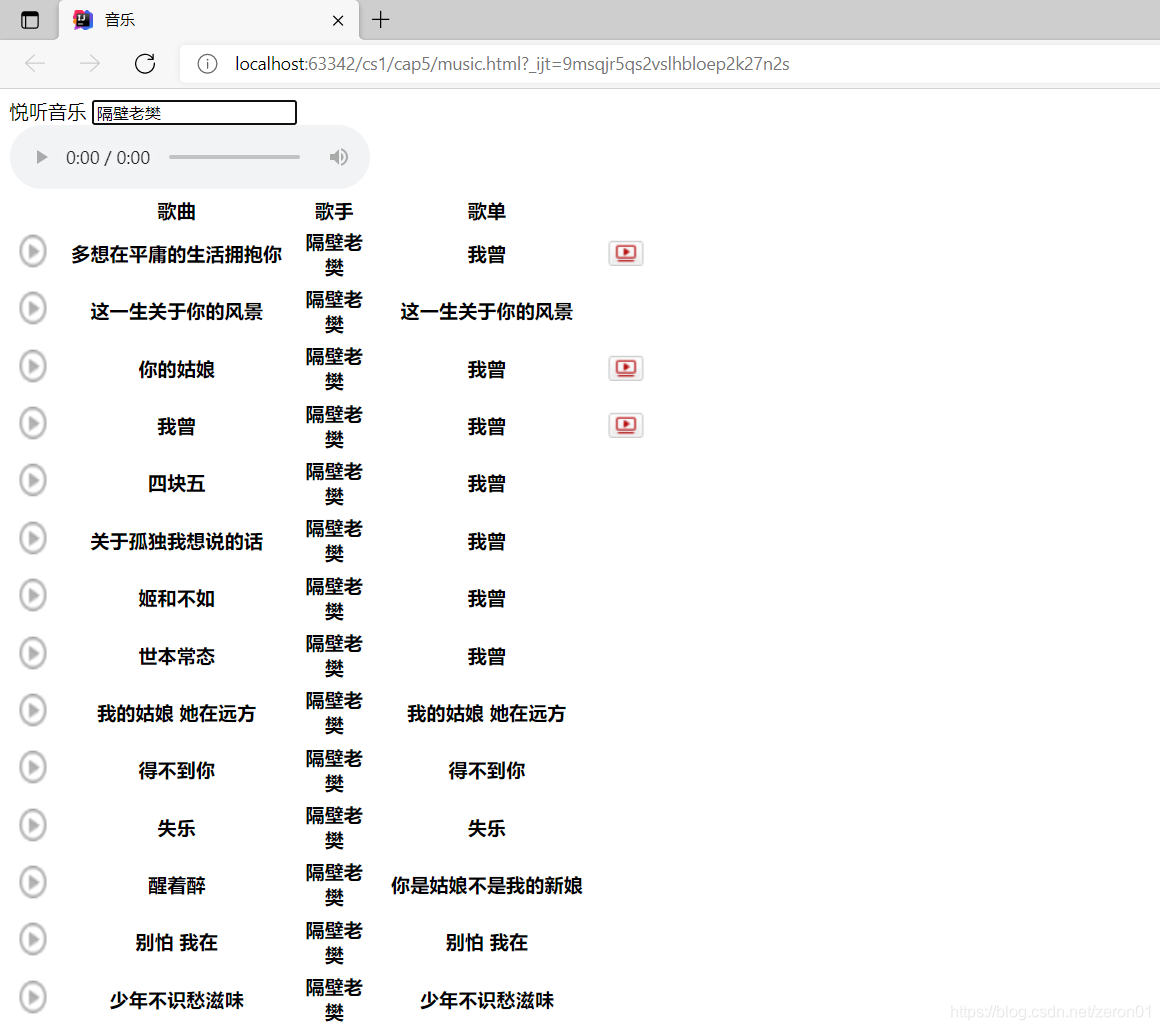Open the MV video icon for 我曾
1160x1030 pixels.
tap(625, 425)
